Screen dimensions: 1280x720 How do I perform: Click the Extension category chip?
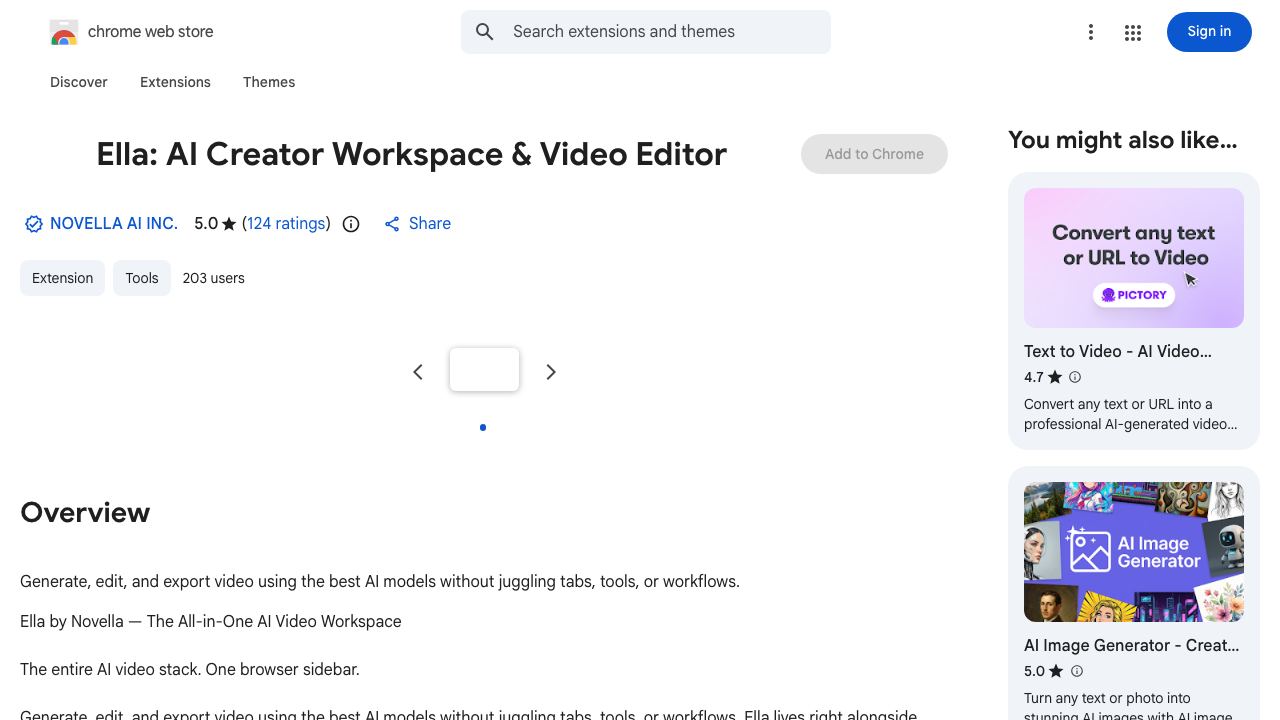coord(62,278)
